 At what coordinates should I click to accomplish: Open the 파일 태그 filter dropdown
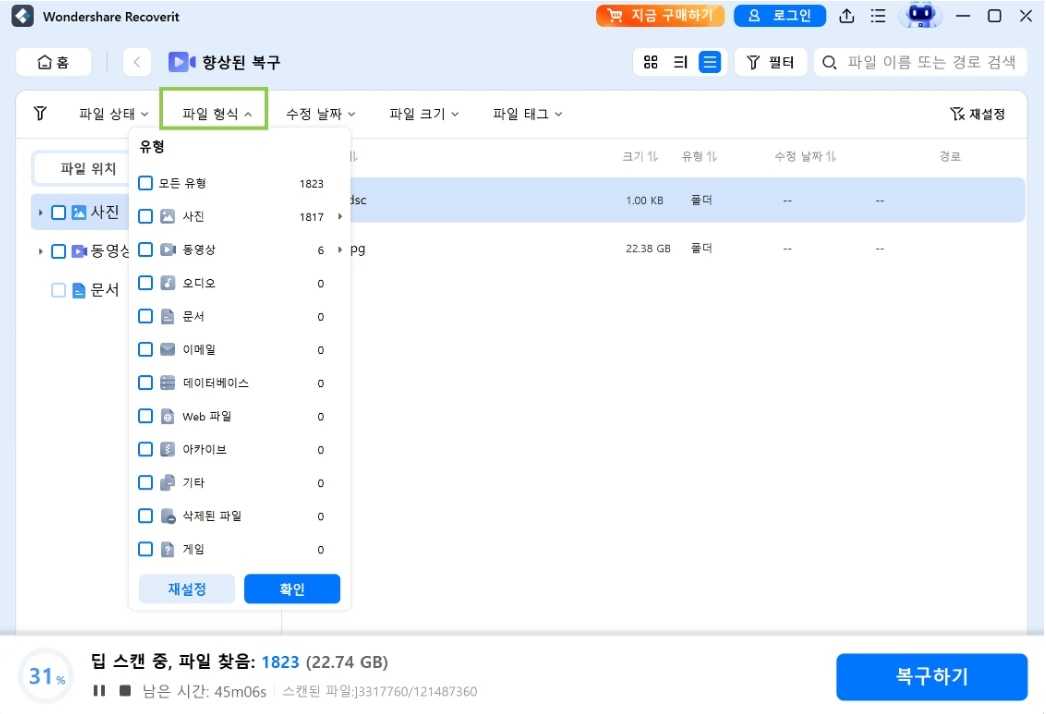pyautogui.click(x=527, y=114)
